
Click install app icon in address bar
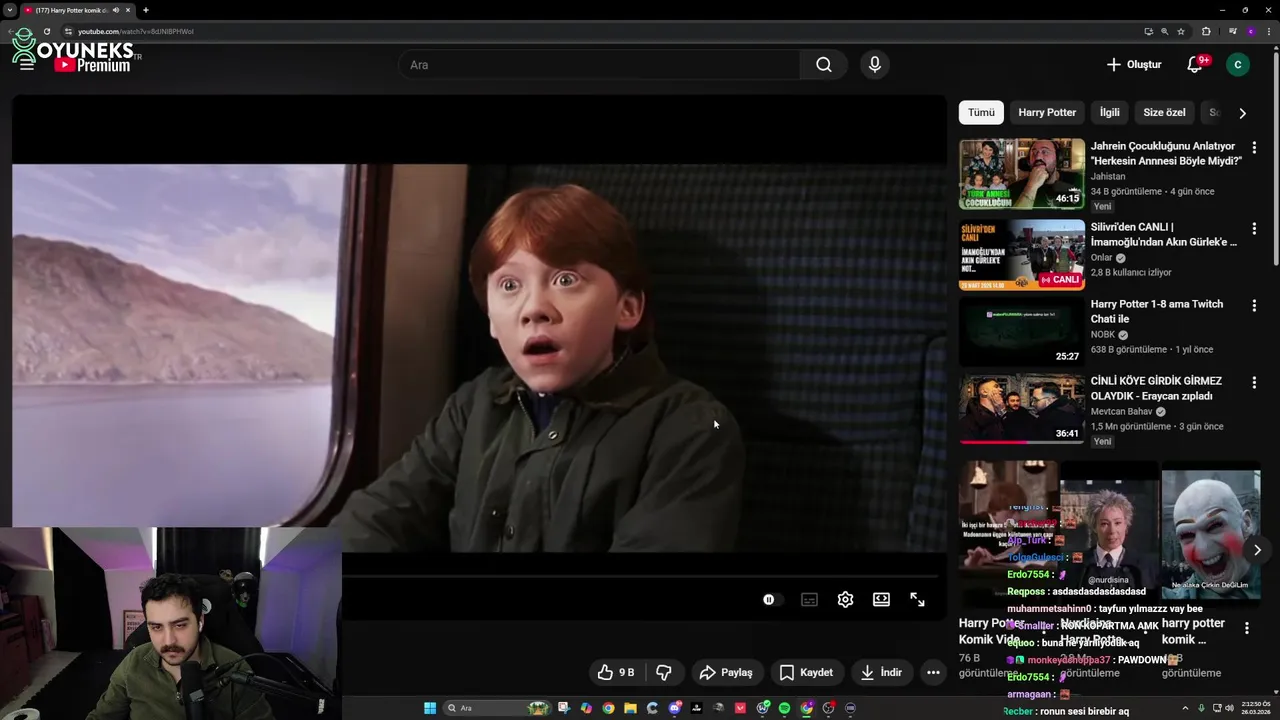click(x=1149, y=31)
